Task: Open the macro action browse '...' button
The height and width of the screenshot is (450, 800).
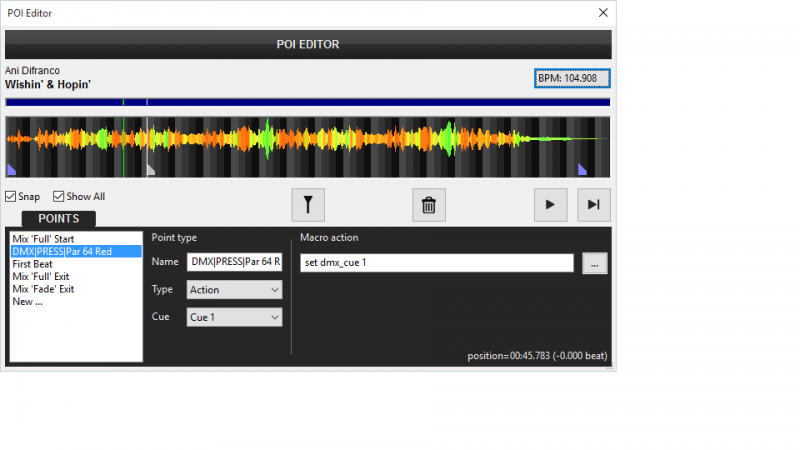Action: point(594,263)
